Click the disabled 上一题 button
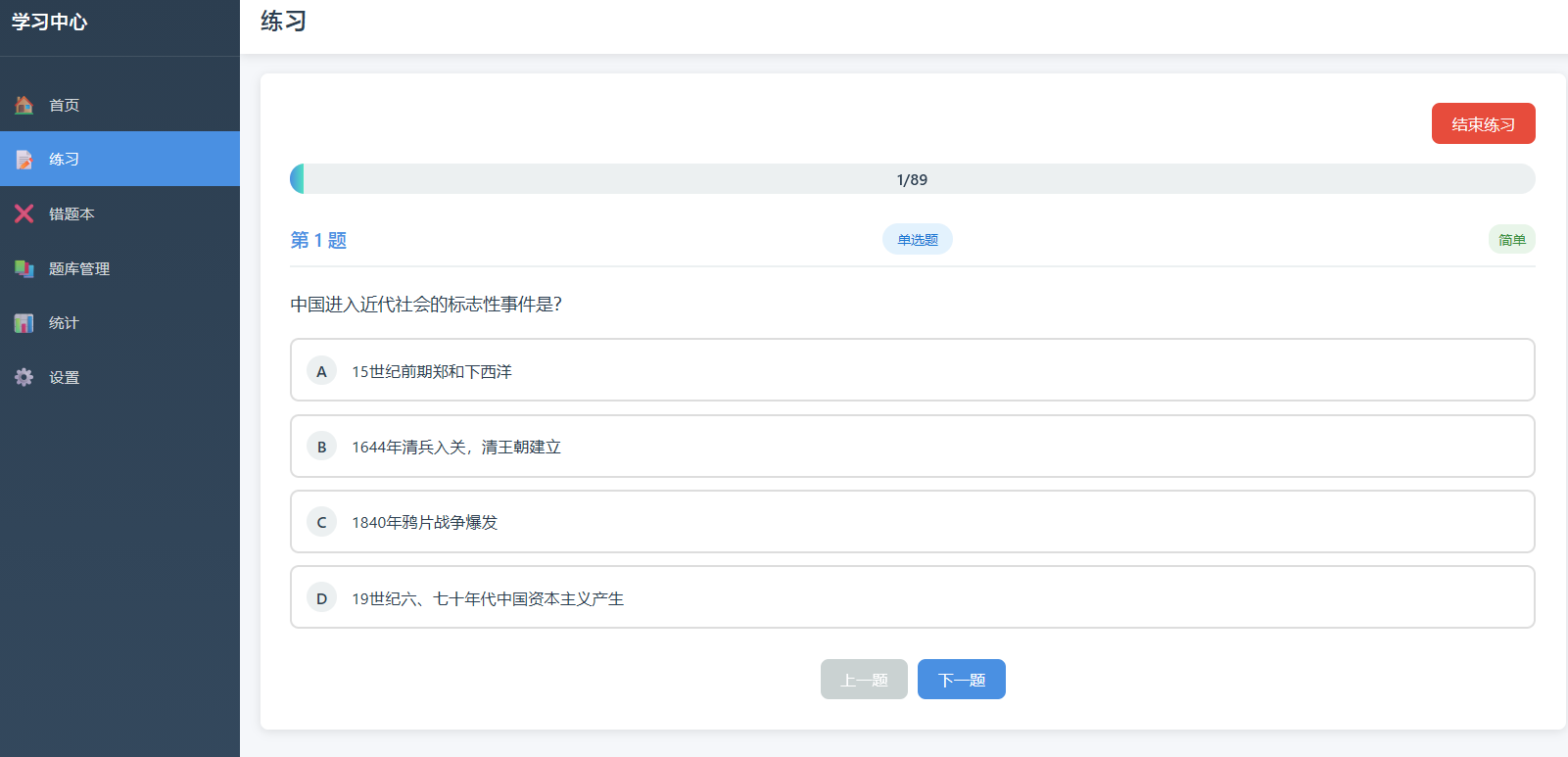The height and width of the screenshot is (757, 1568). (x=864, y=680)
